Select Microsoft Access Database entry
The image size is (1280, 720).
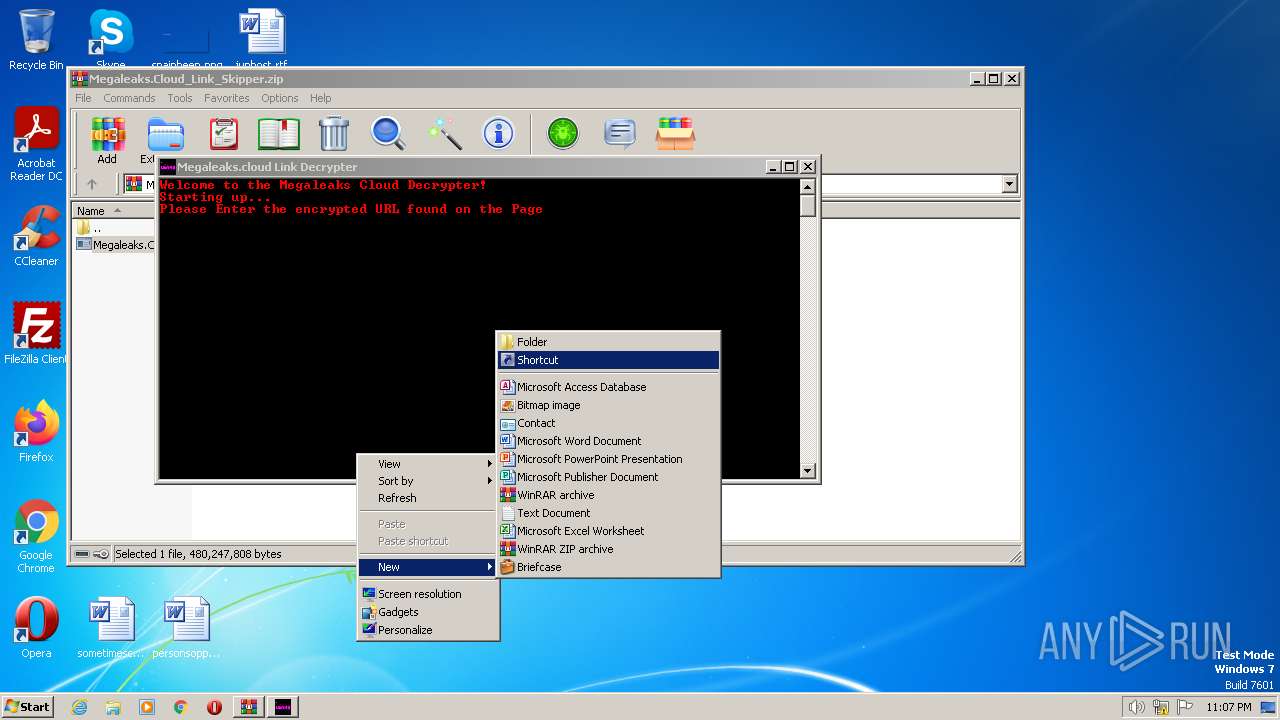[608, 387]
